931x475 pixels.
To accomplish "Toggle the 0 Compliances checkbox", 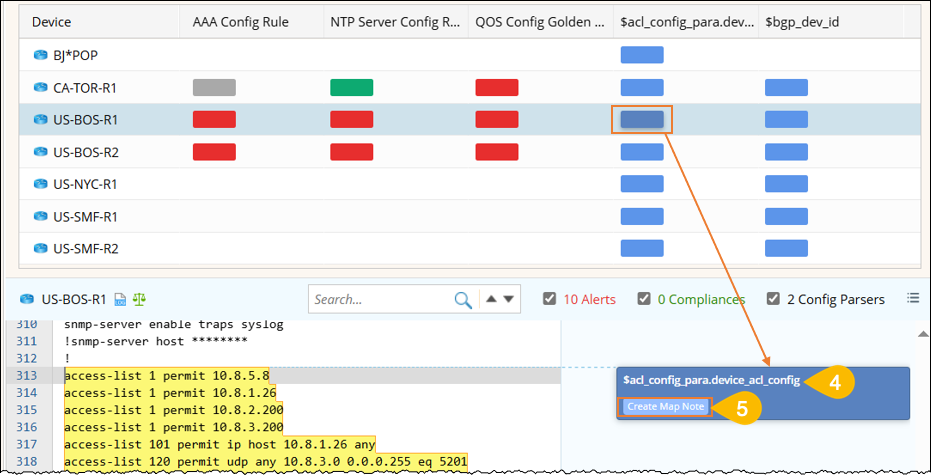I will [x=645, y=299].
